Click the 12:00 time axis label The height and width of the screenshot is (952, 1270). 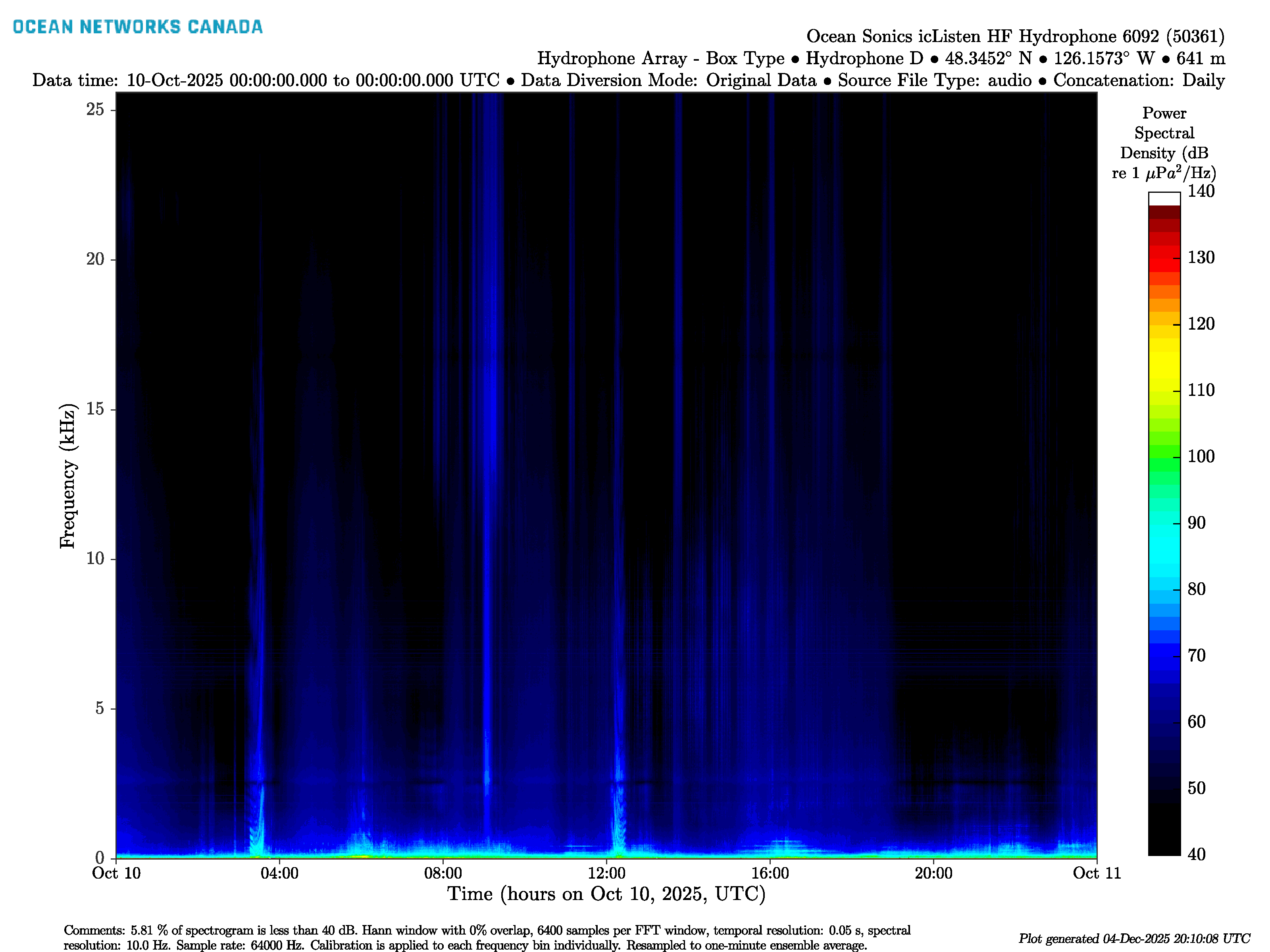click(606, 873)
